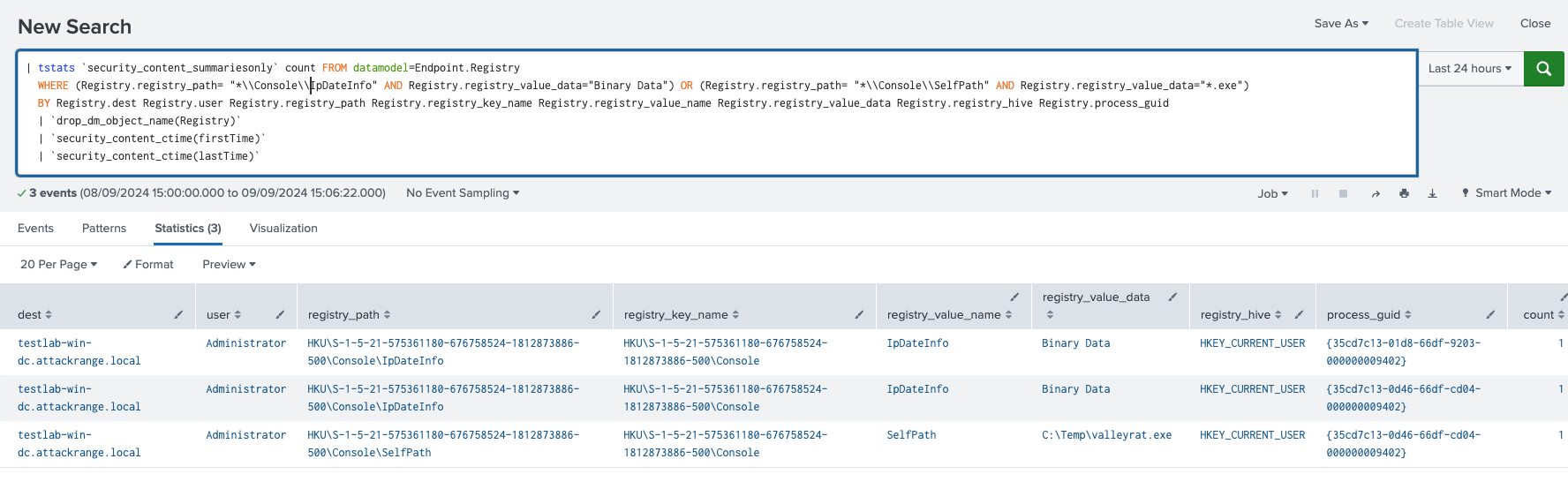The image size is (1568, 504).
Task: Switch to the Events tab
Action: click(x=35, y=229)
